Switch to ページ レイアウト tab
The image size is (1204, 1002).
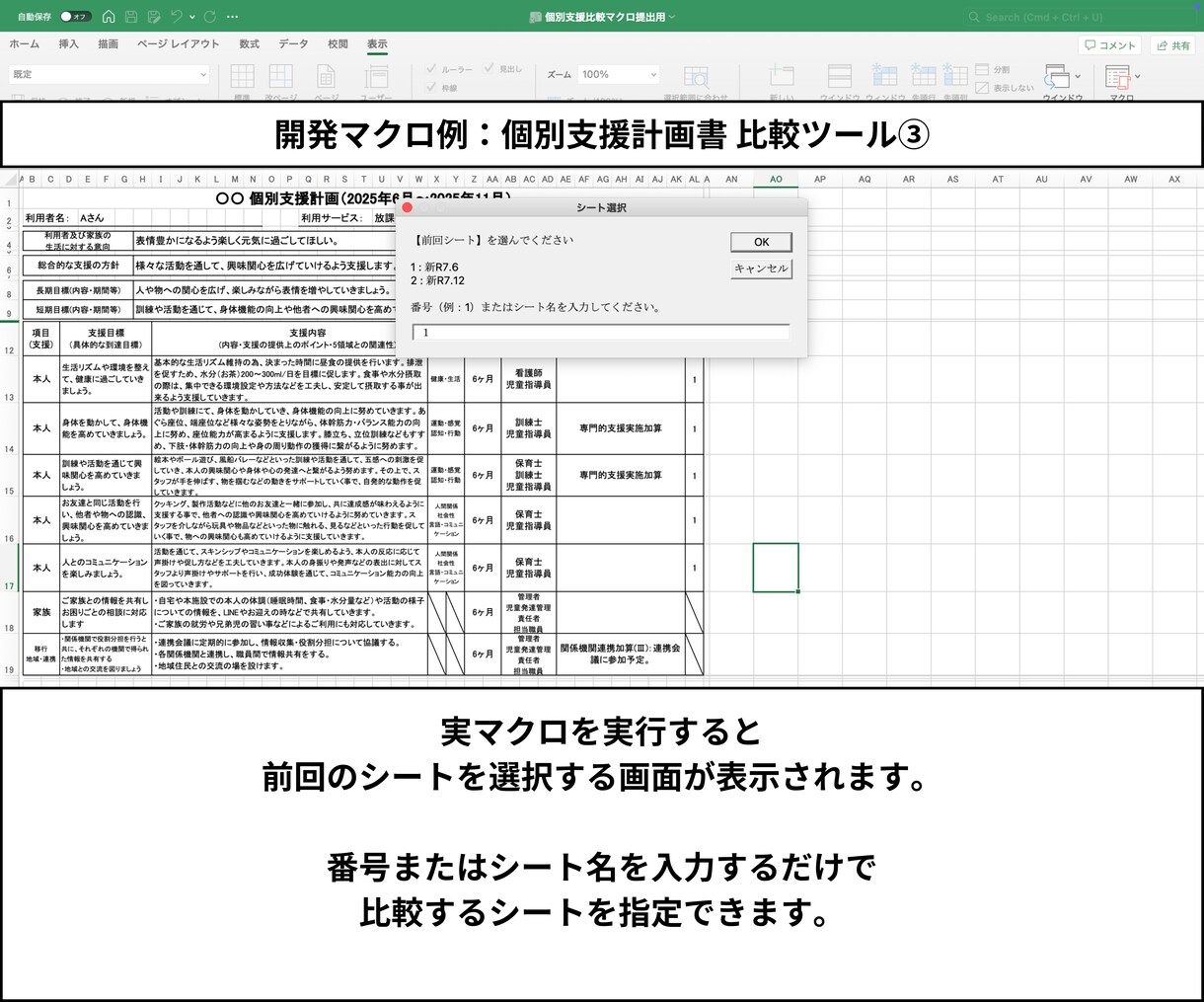click(179, 44)
